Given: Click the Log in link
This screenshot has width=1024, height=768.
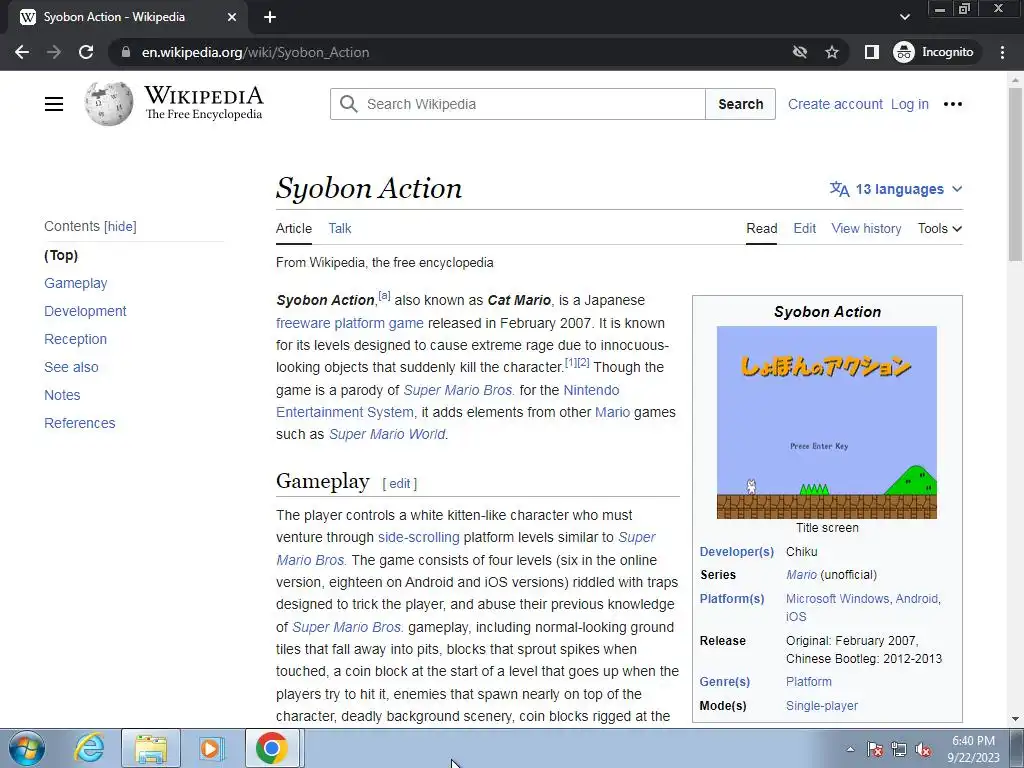Looking at the screenshot, I should click(x=910, y=104).
